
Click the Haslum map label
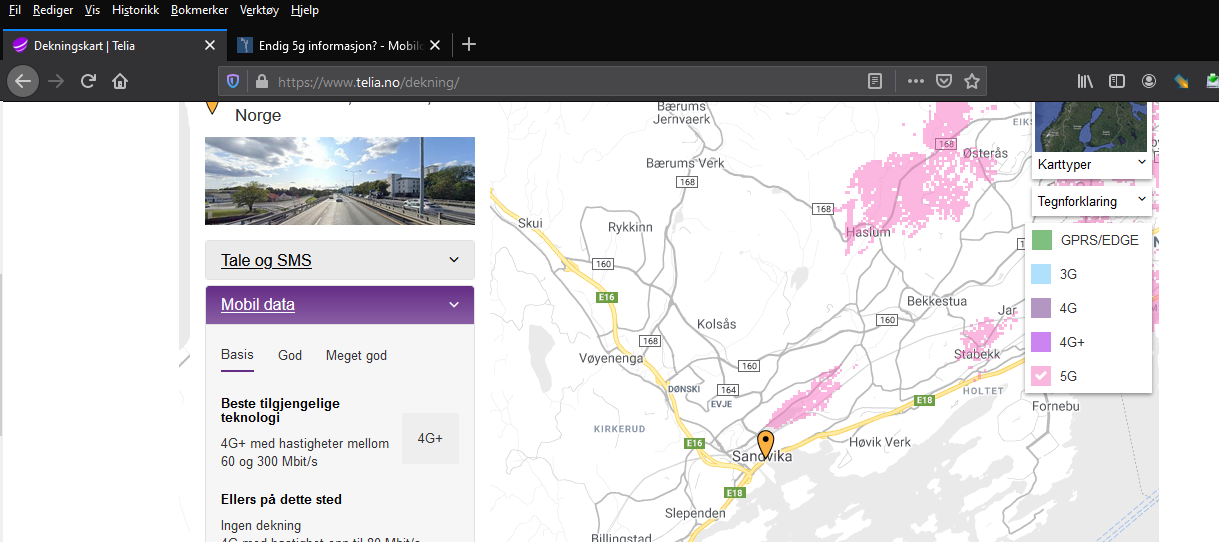point(868,232)
